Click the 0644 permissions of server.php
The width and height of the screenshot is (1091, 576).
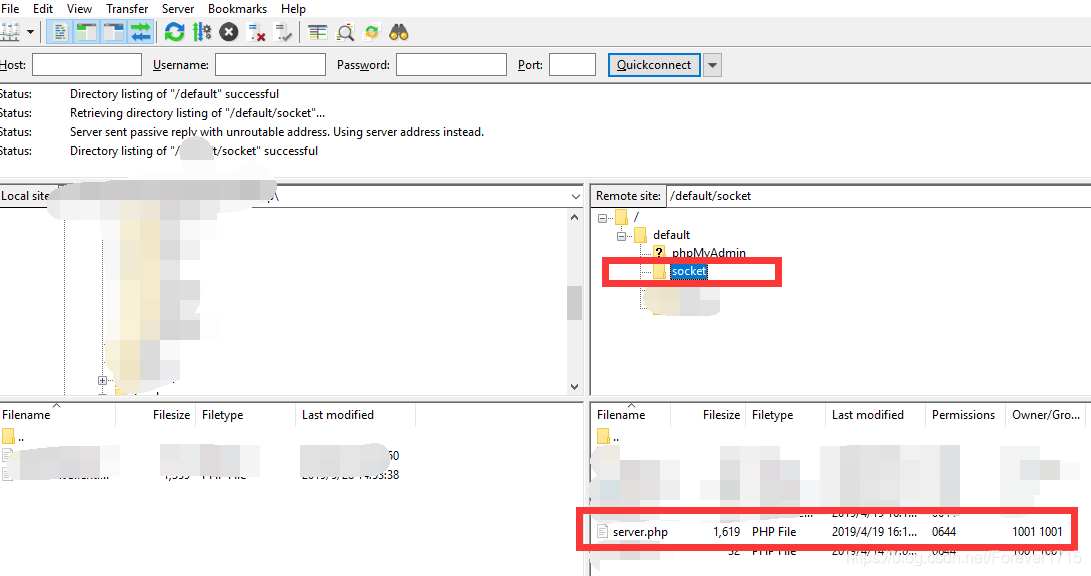coord(944,532)
